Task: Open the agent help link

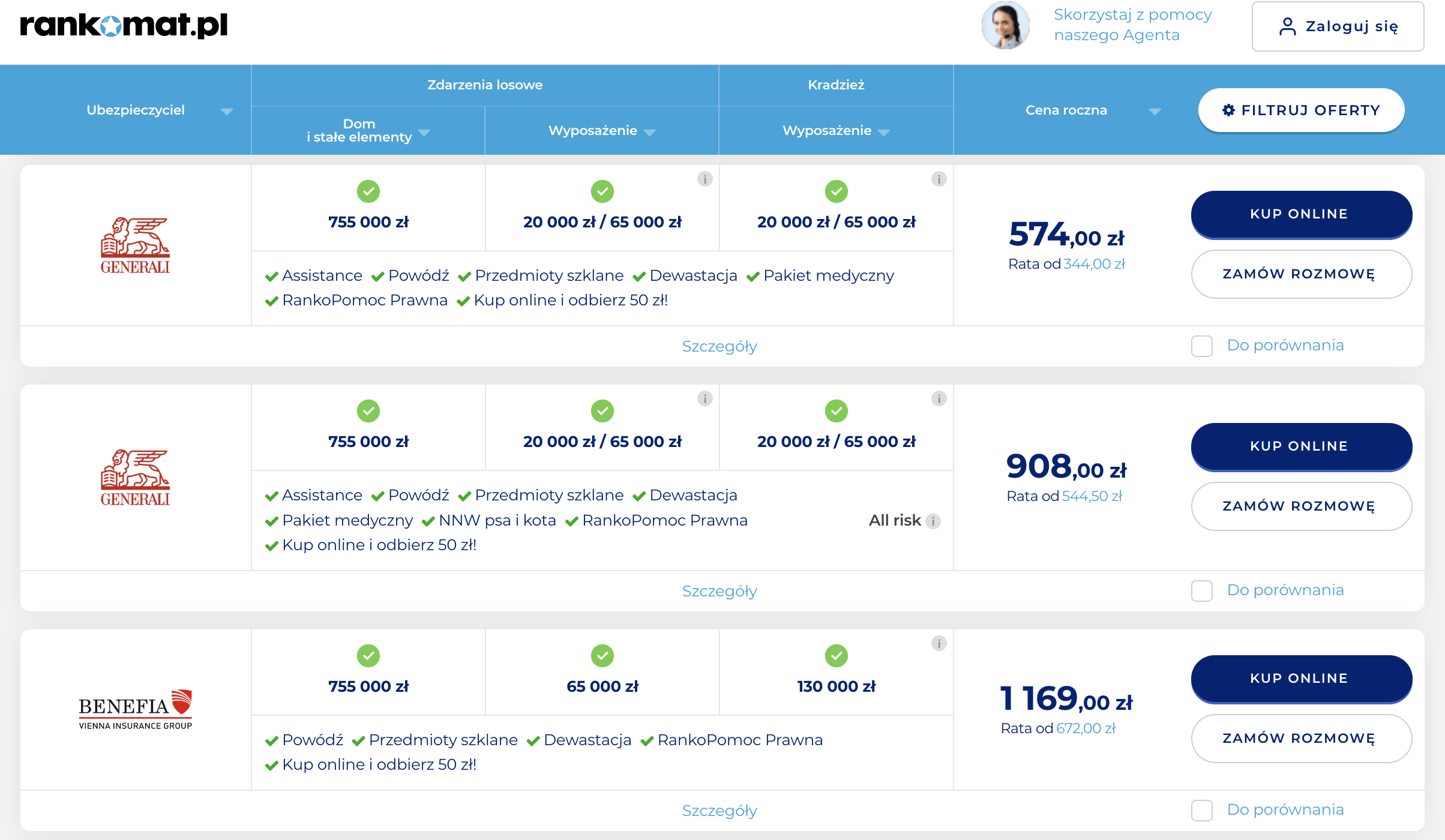Action: [1132, 25]
